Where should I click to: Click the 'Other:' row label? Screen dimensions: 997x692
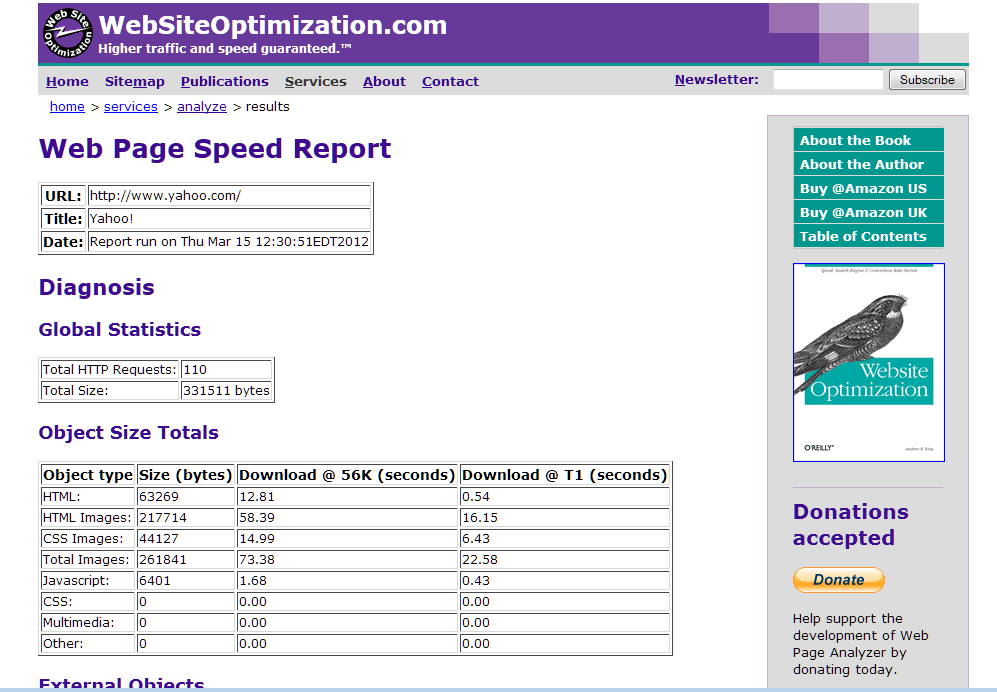coord(88,643)
